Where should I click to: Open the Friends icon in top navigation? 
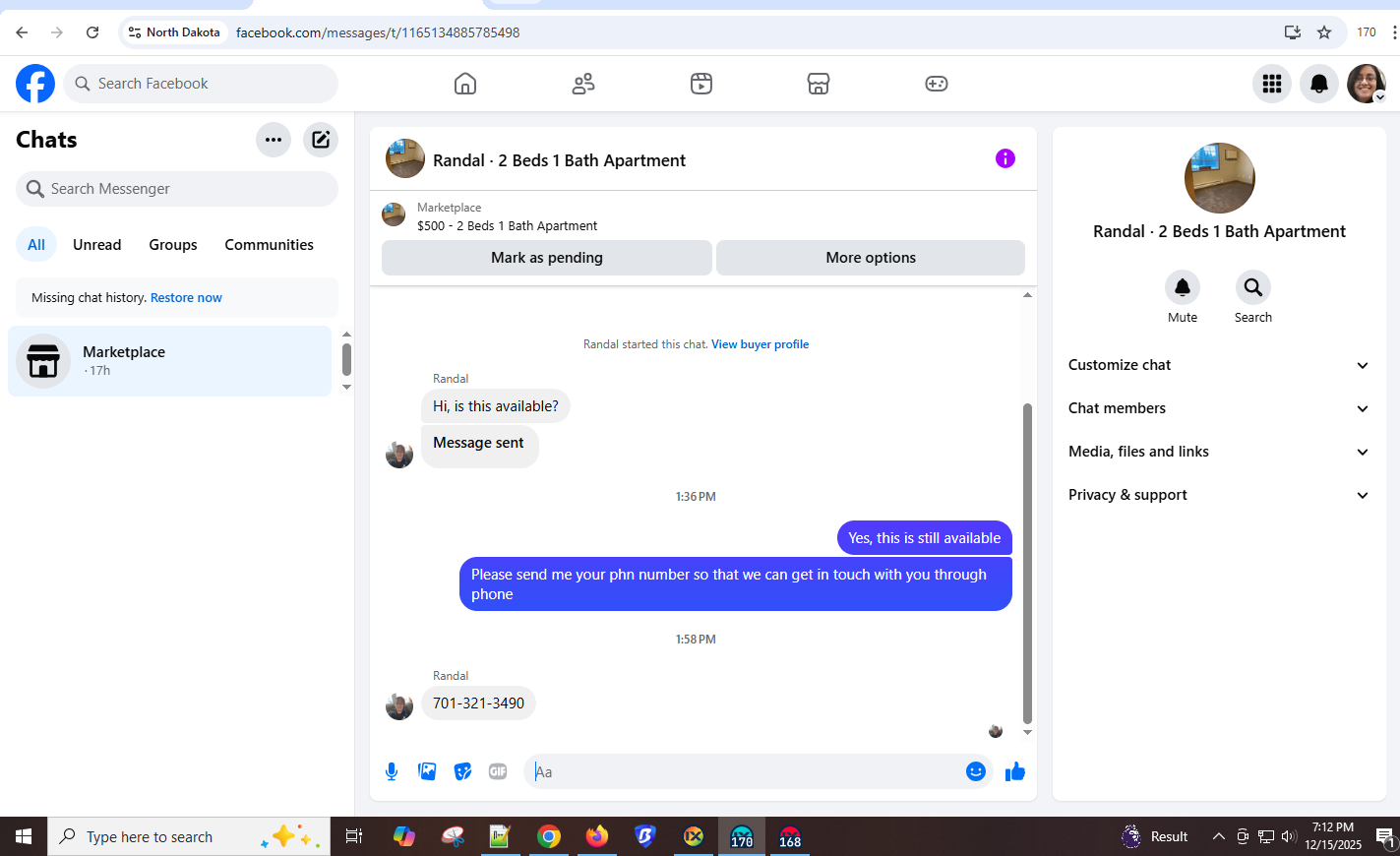pos(583,84)
